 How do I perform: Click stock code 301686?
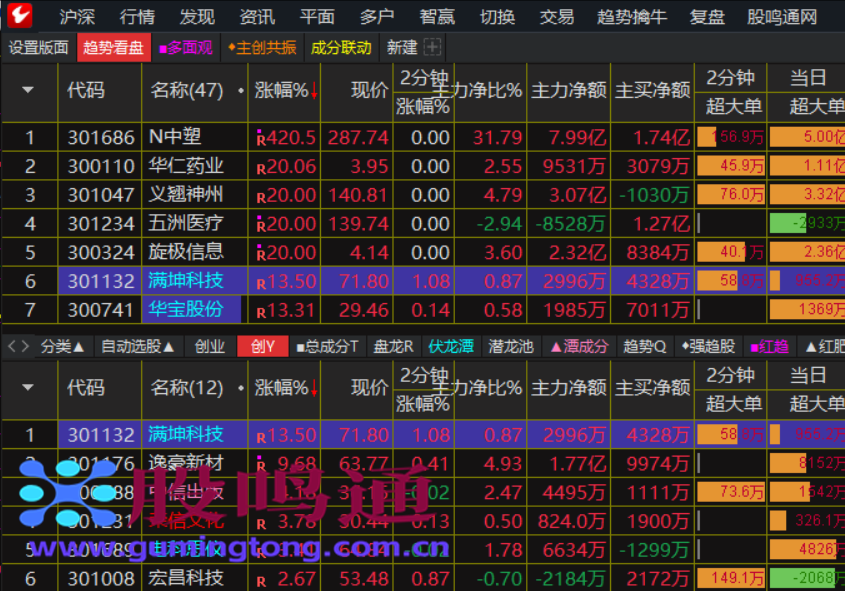pos(101,138)
